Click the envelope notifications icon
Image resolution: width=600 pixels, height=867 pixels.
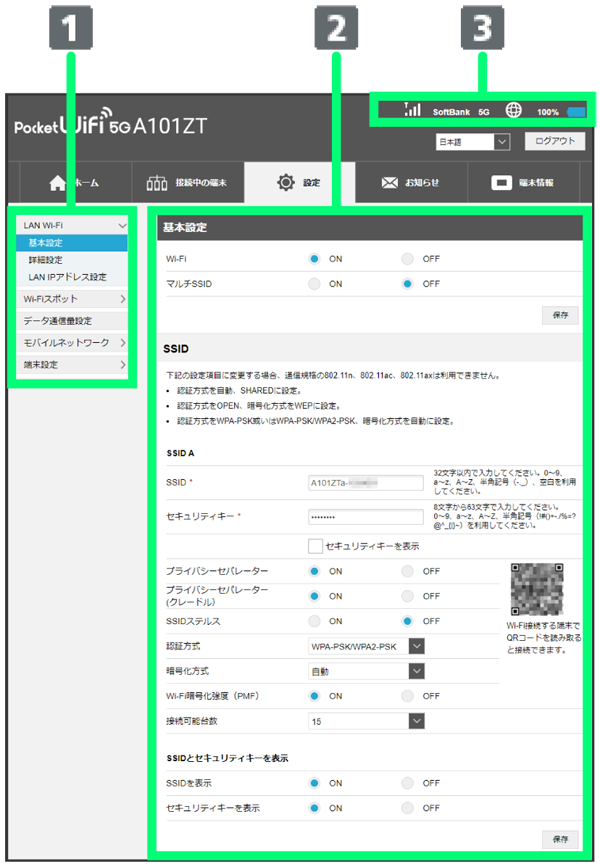pos(389,183)
